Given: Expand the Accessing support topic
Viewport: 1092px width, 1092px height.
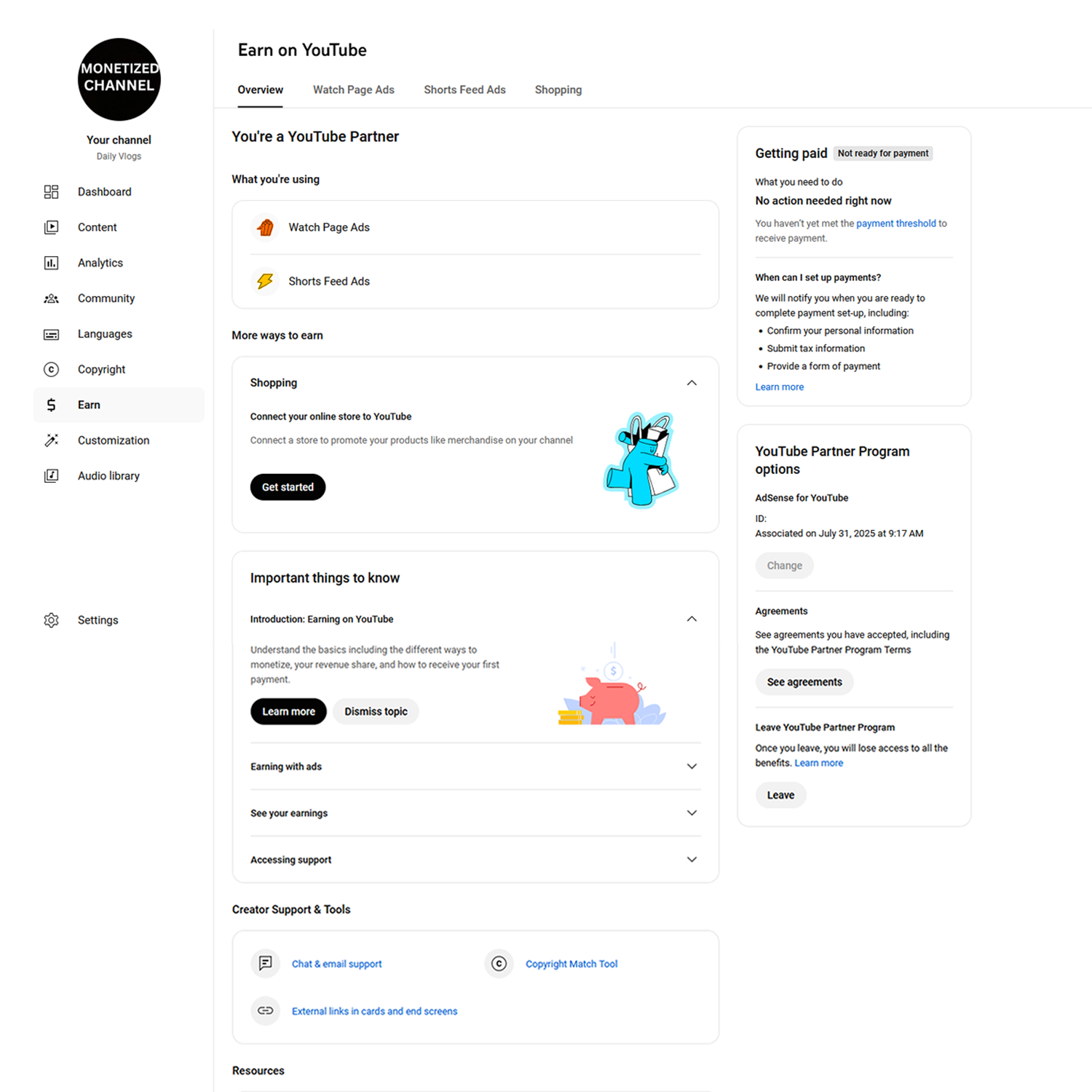Looking at the screenshot, I should coord(692,860).
